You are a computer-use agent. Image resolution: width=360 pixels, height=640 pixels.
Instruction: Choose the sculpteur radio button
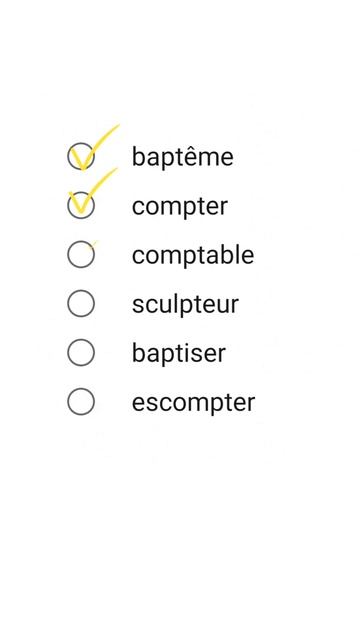coord(81,303)
